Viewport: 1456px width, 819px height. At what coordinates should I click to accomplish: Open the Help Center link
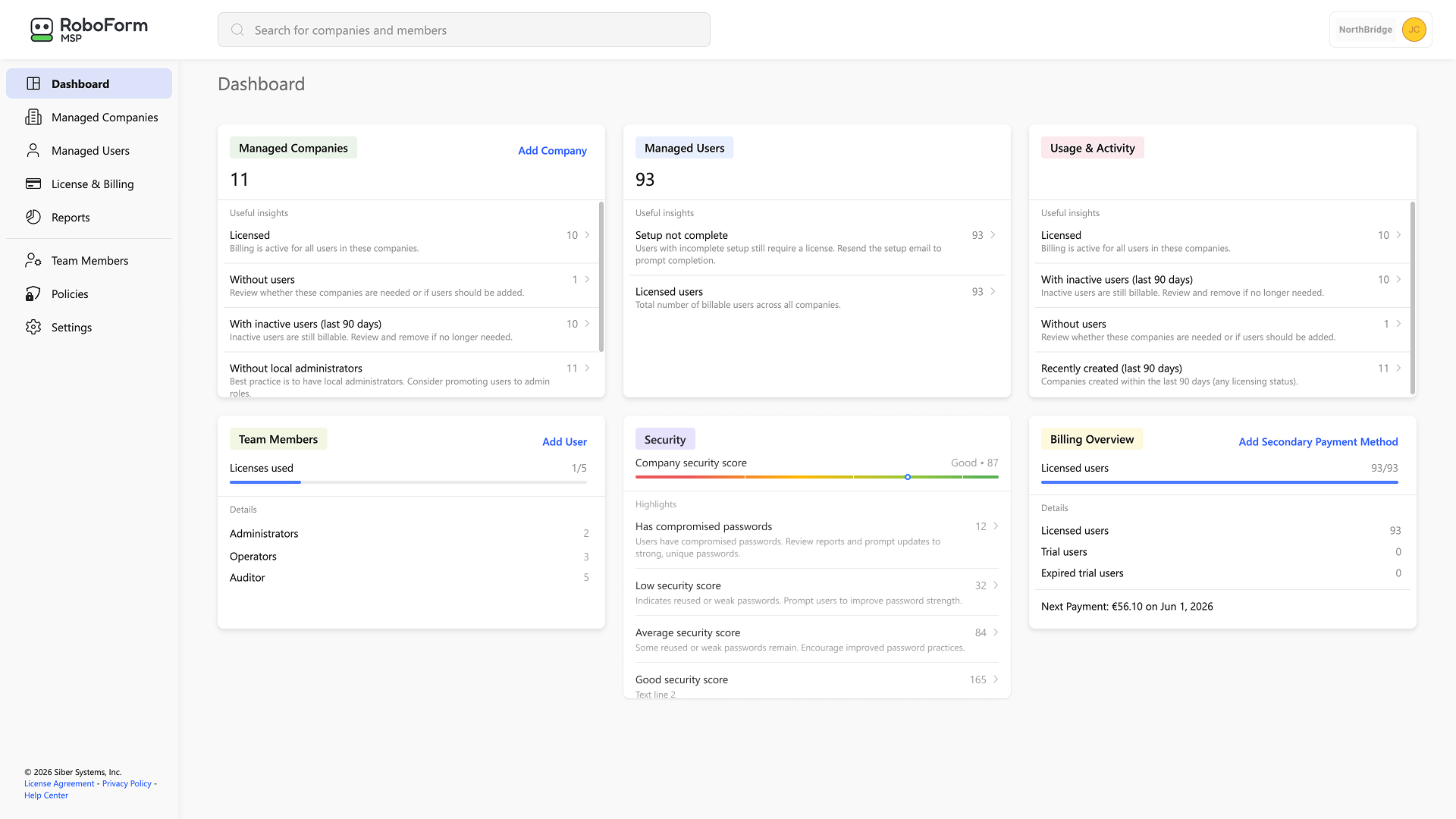[x=46, y=795]
